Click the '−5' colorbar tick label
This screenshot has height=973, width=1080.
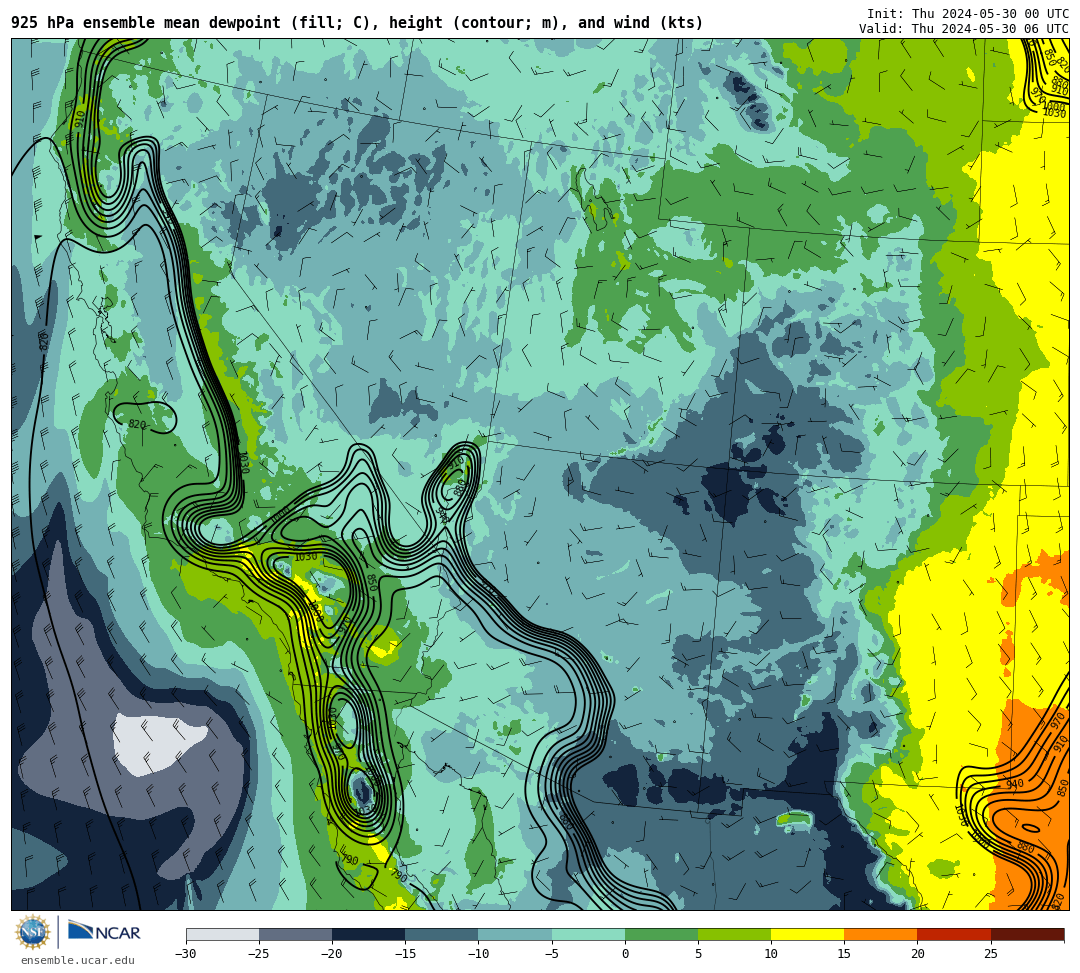pos(552,954)
